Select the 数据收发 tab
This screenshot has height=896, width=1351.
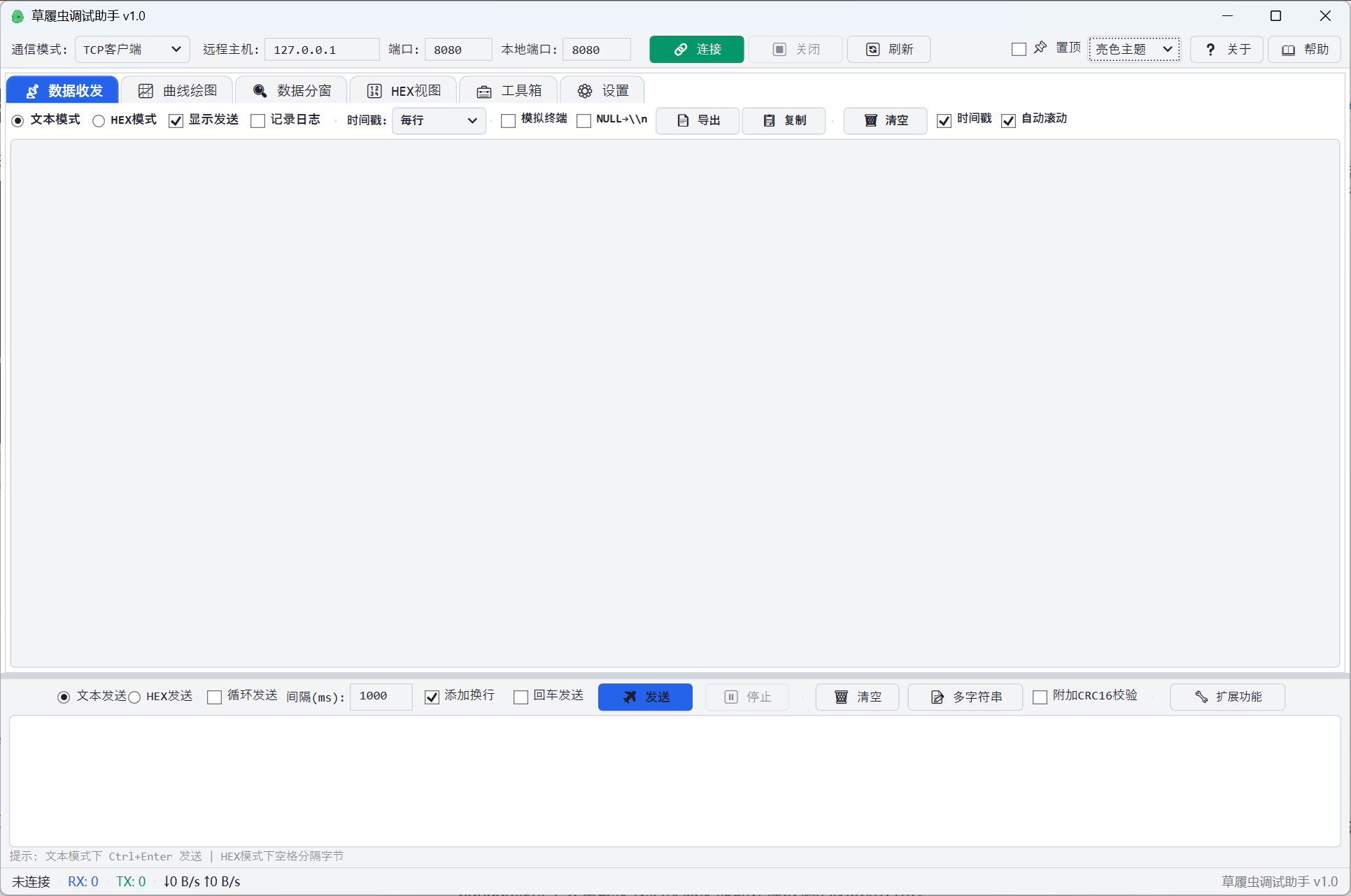coord(62,91)
